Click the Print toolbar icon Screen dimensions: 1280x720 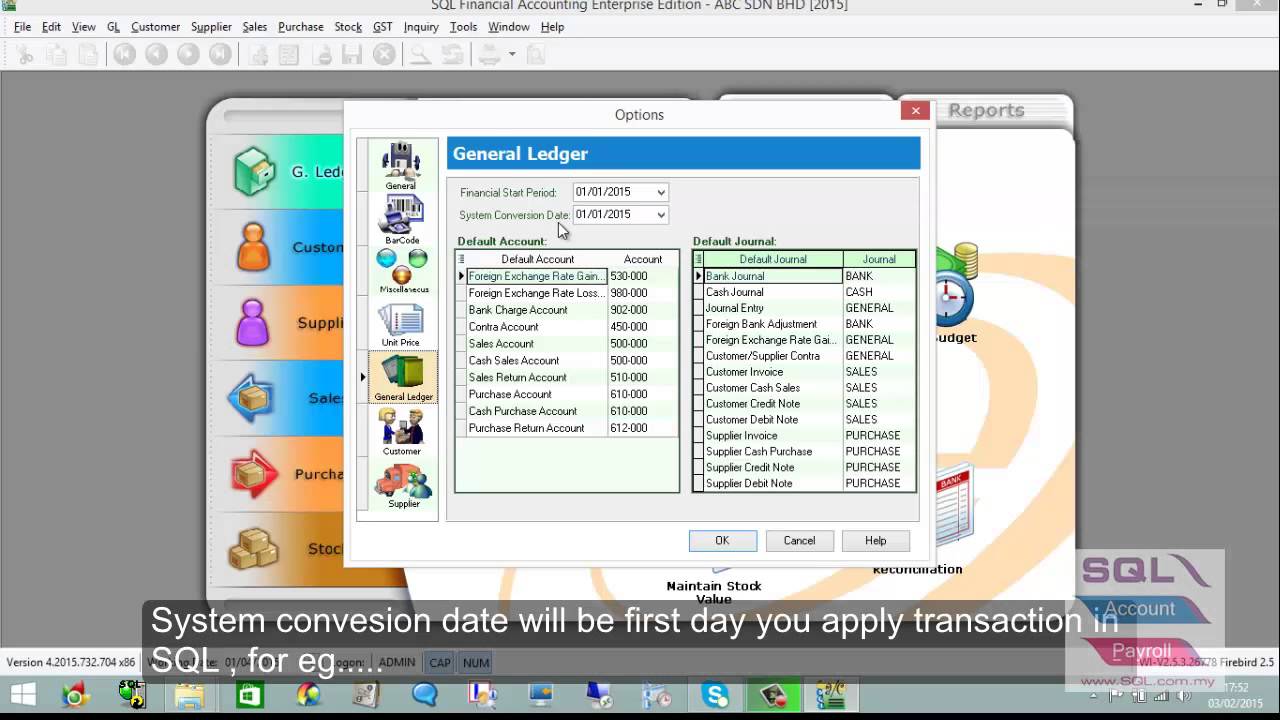pos(488,55)
